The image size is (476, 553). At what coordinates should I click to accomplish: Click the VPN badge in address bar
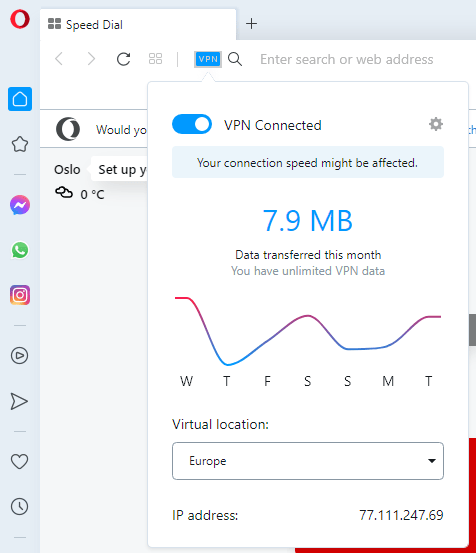coord(208,59)
